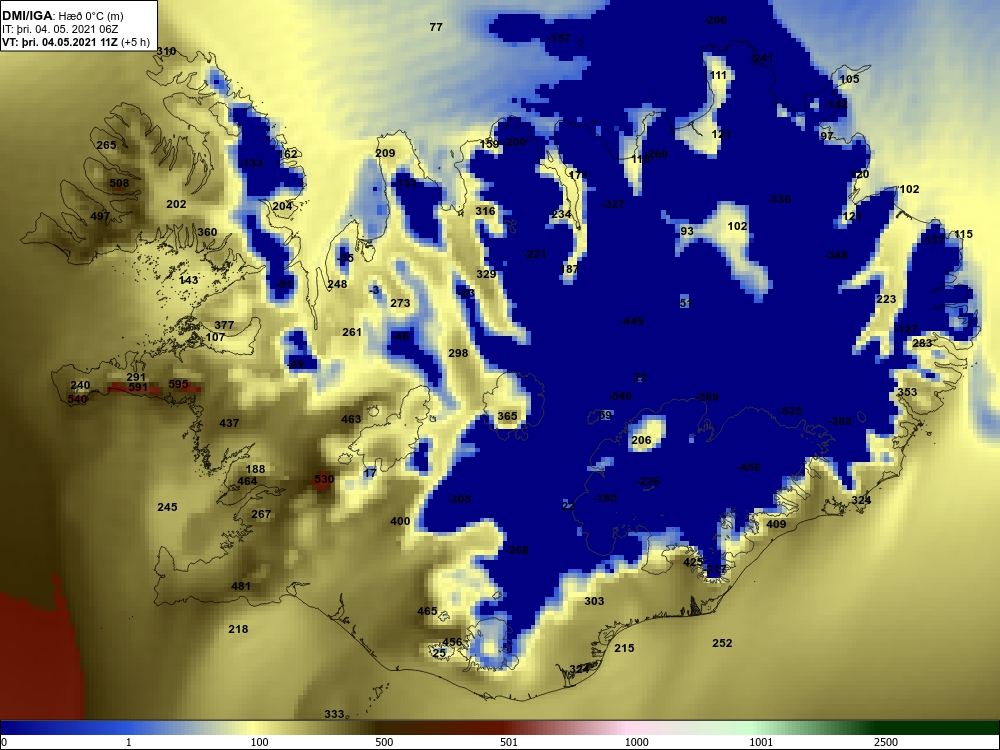The image size is (1000, 750).
Task: Click the '100' color scale label
Action: 260,742
